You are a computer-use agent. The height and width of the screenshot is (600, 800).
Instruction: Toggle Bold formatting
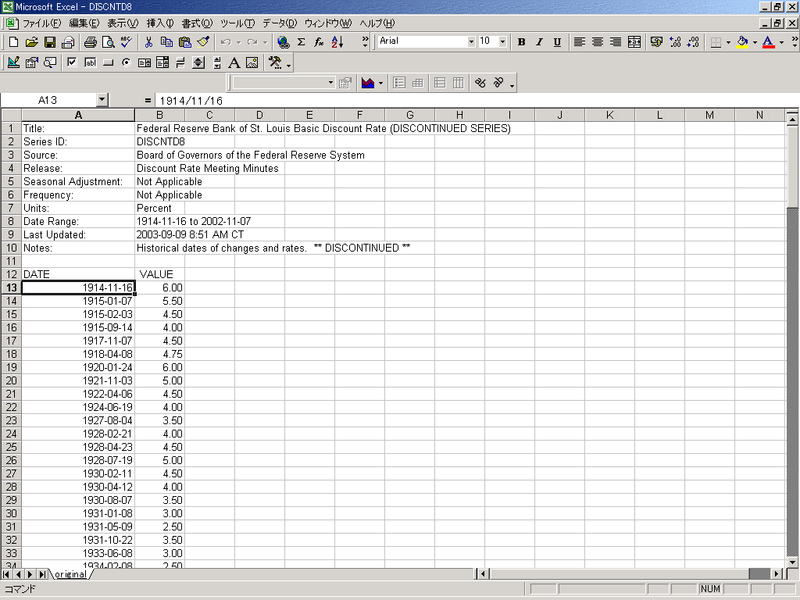pyautogui.click(x=521, y=42)
